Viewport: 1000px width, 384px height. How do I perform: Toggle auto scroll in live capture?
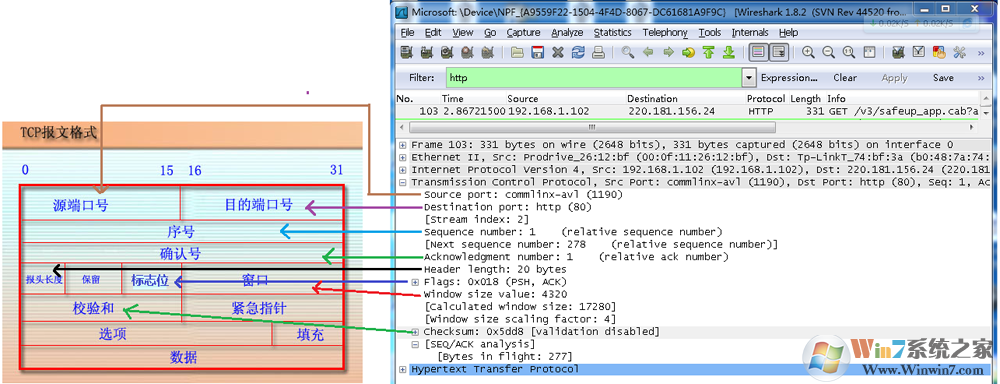click(778, 53)
